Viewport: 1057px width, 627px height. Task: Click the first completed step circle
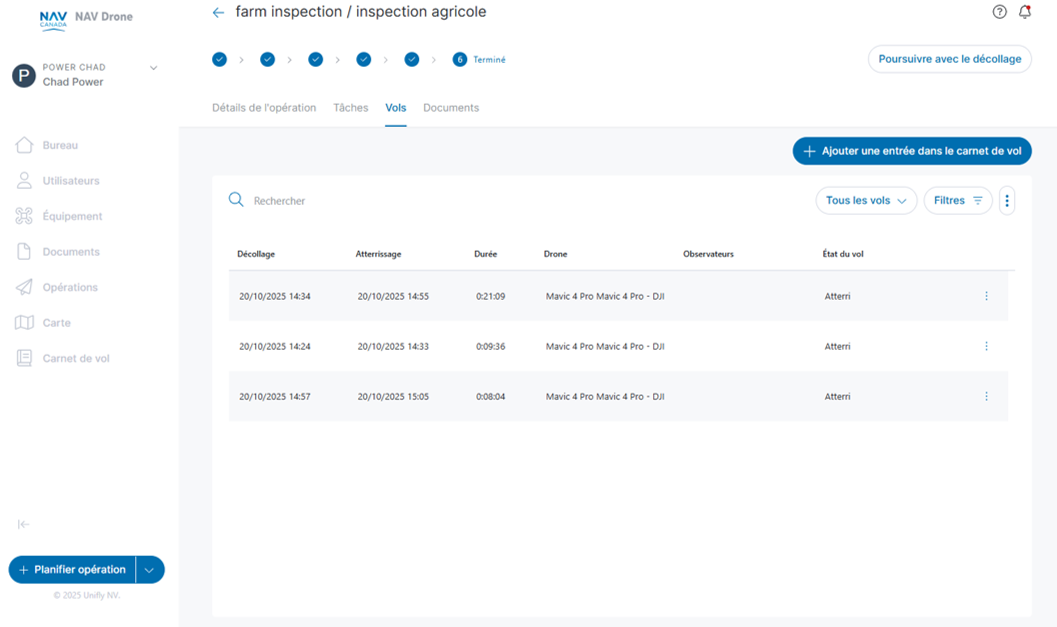(x=219, y=60)
